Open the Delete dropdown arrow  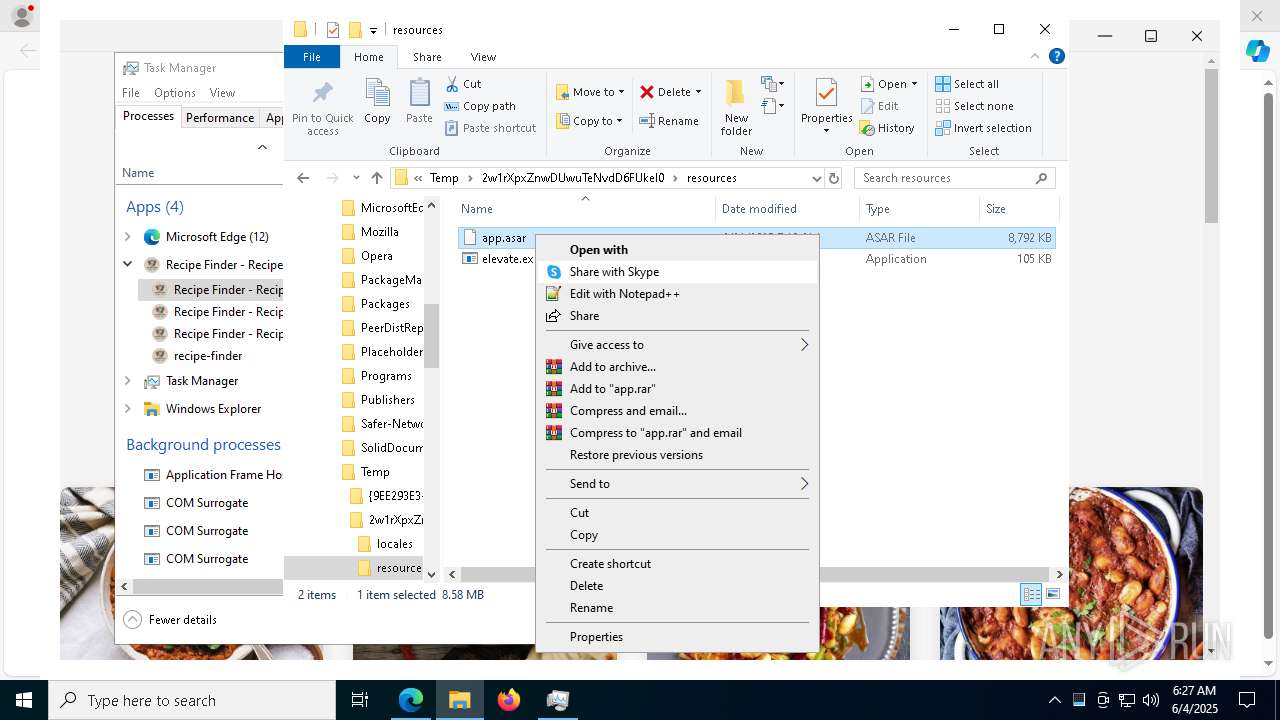[x=698, y=92]
